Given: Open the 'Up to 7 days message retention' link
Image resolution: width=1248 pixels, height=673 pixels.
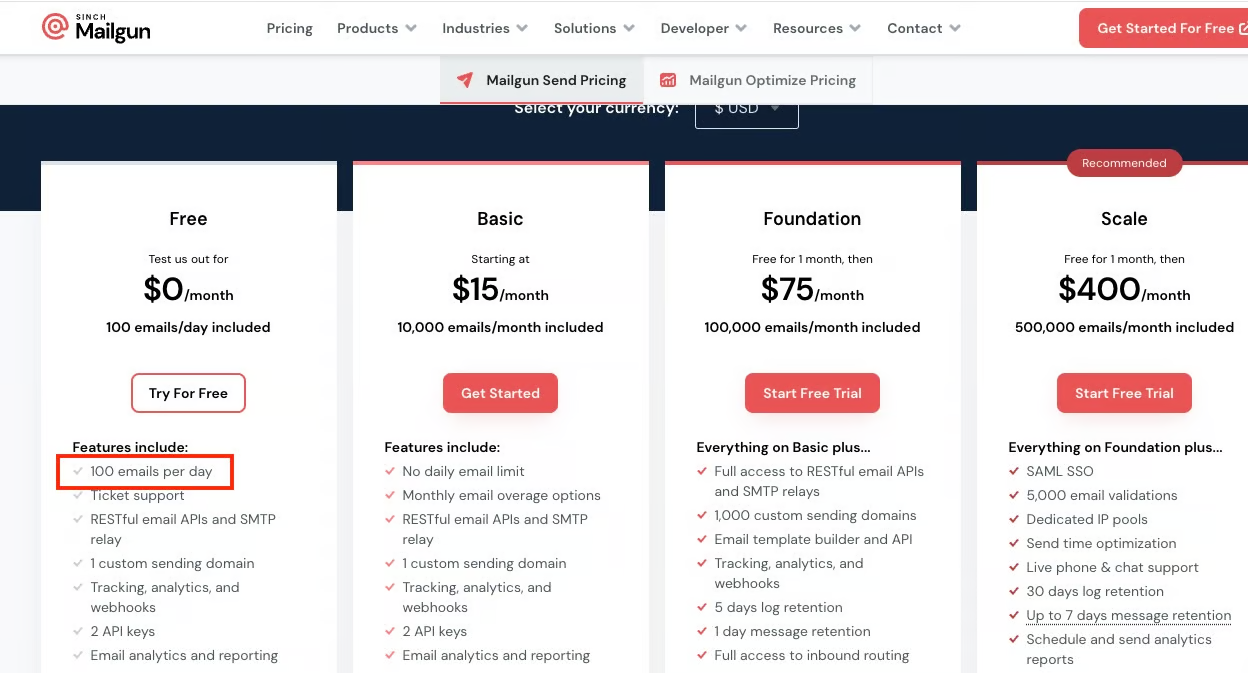Looking at the screenshot, I should pyautogui.click(x=1128, y=615).
